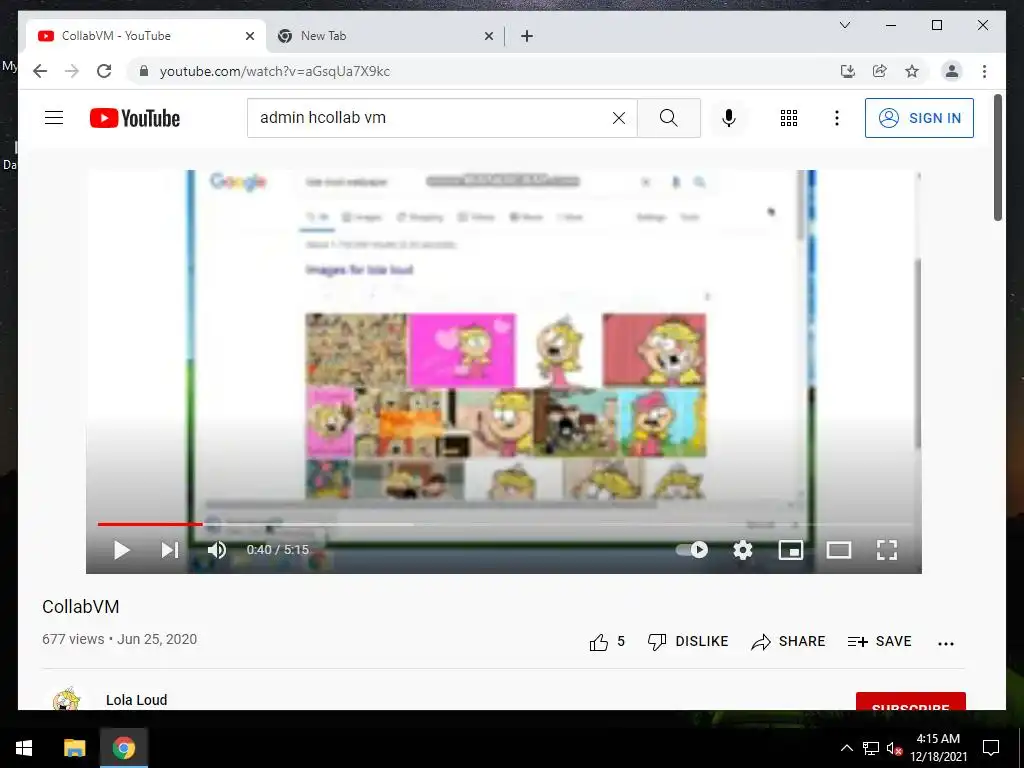Mute the video volume
Image resolution: width=1024 pixels, height=768 pixels.
(x=217, y=550)
